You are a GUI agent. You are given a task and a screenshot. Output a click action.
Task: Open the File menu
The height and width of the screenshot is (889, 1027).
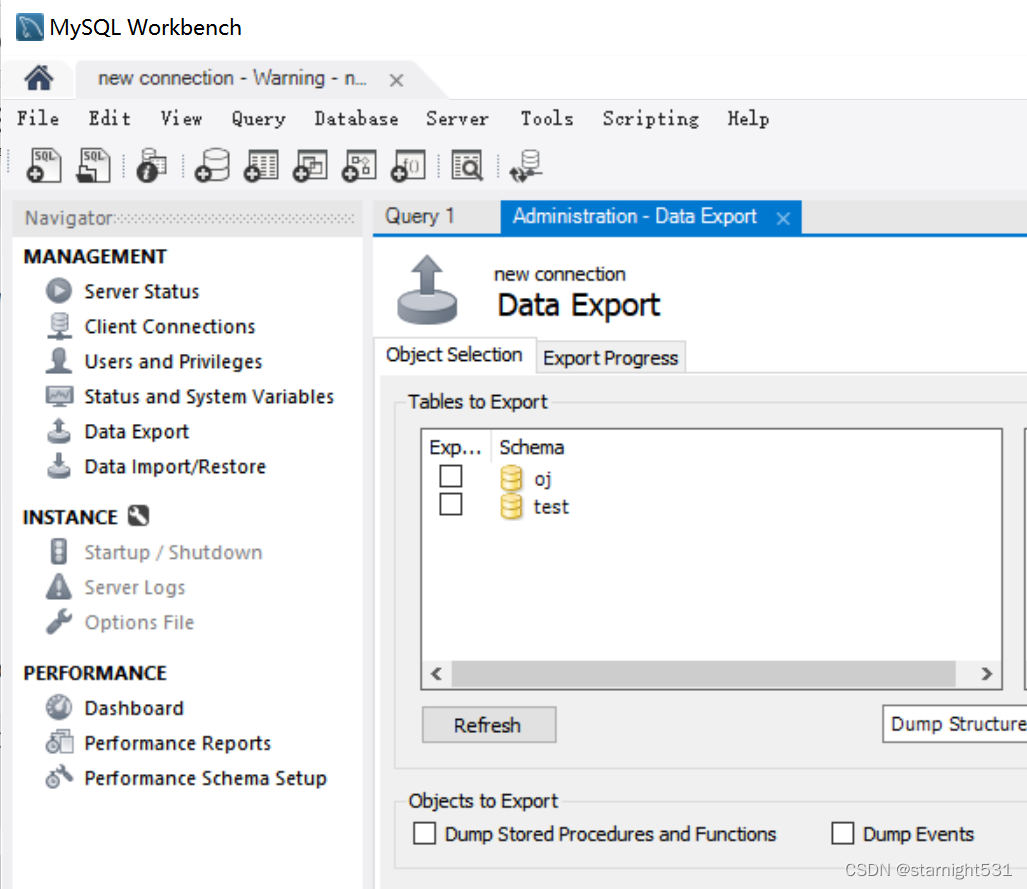pyautogui.click(x=38, y=119)
